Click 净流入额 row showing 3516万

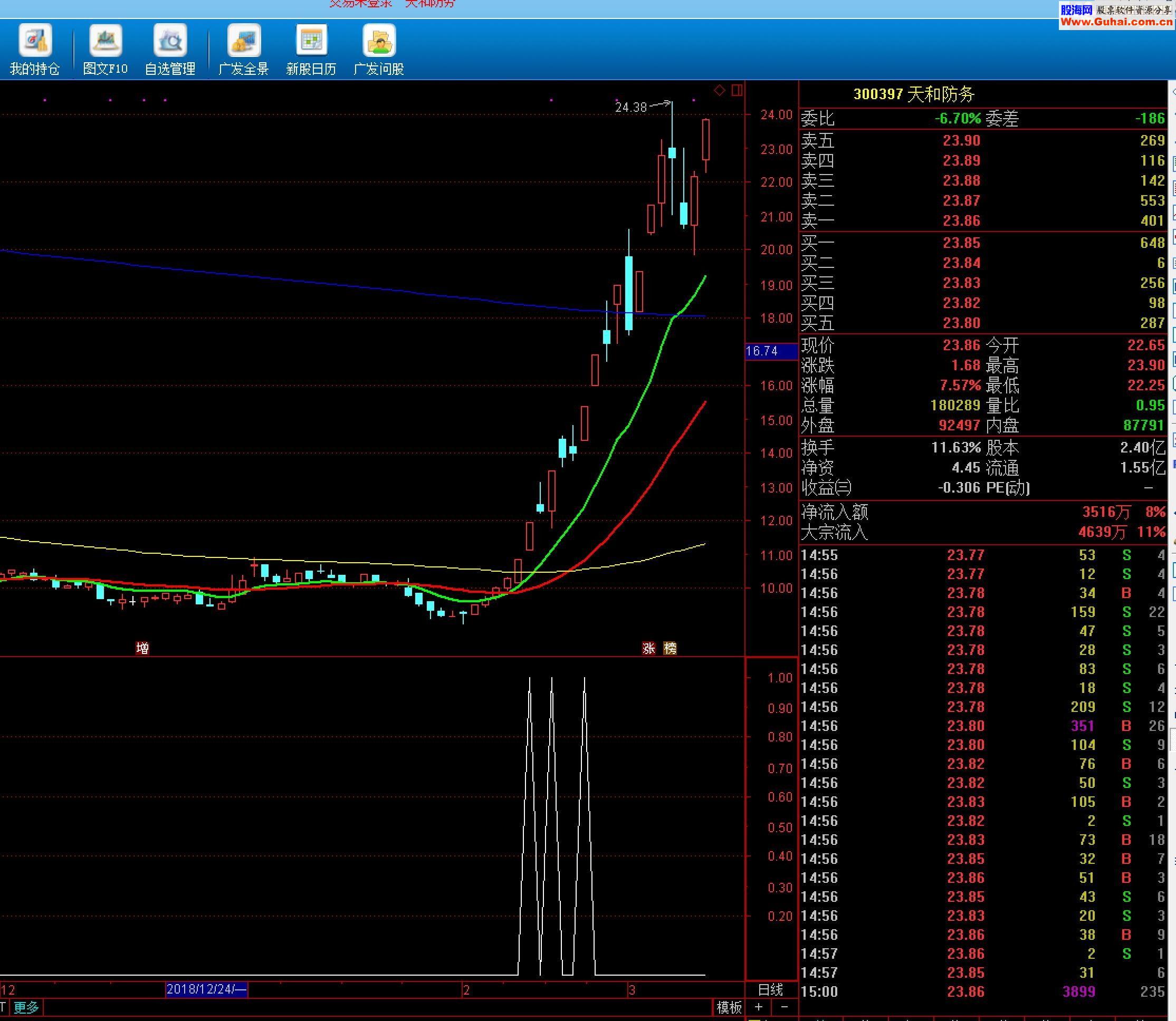pos(983,512)
